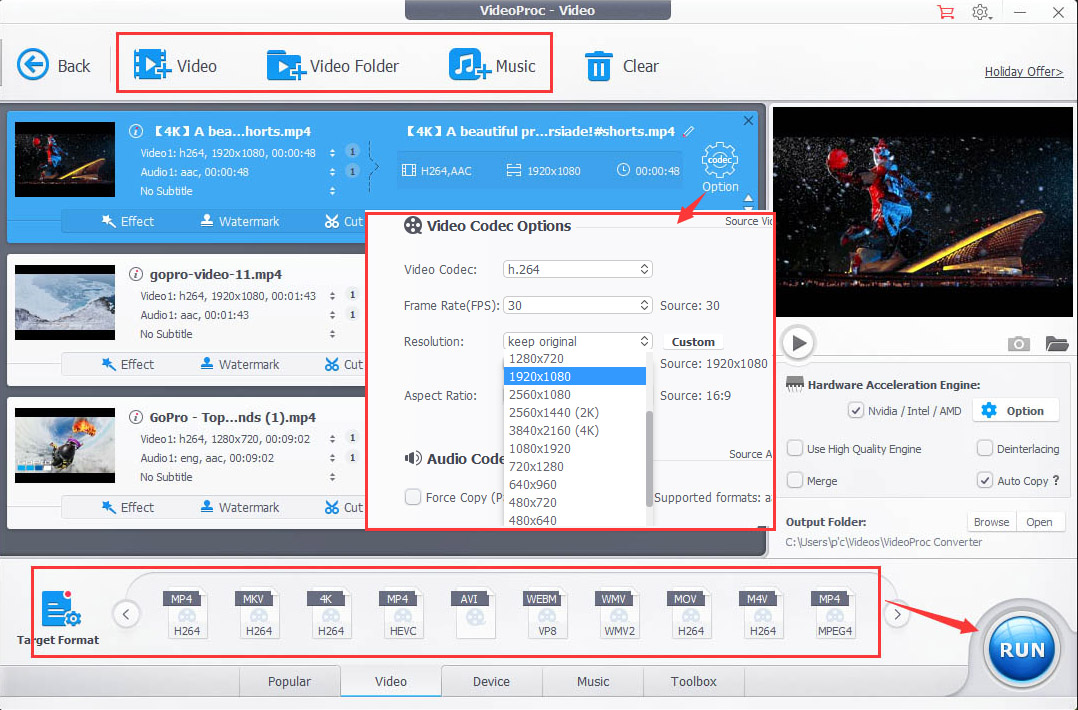
Task: Open settings gear in title bar
Action: pos(980,12)
